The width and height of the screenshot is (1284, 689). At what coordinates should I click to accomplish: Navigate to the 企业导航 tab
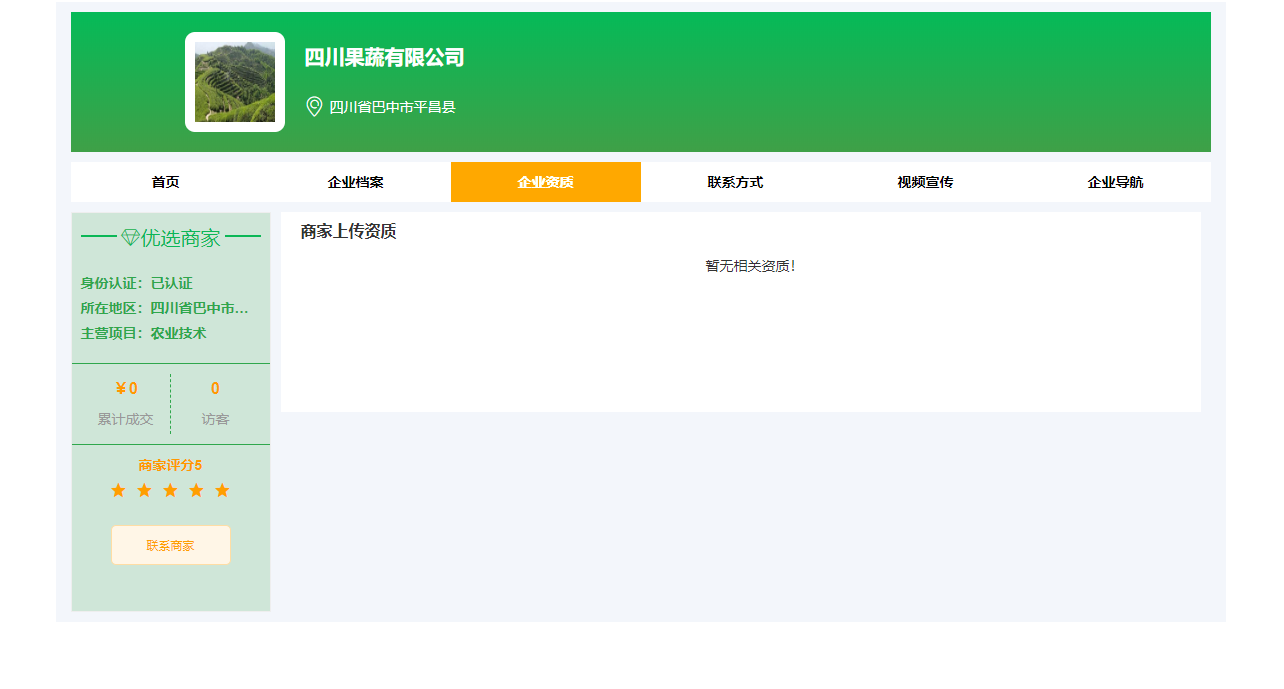coord(1116,182)
